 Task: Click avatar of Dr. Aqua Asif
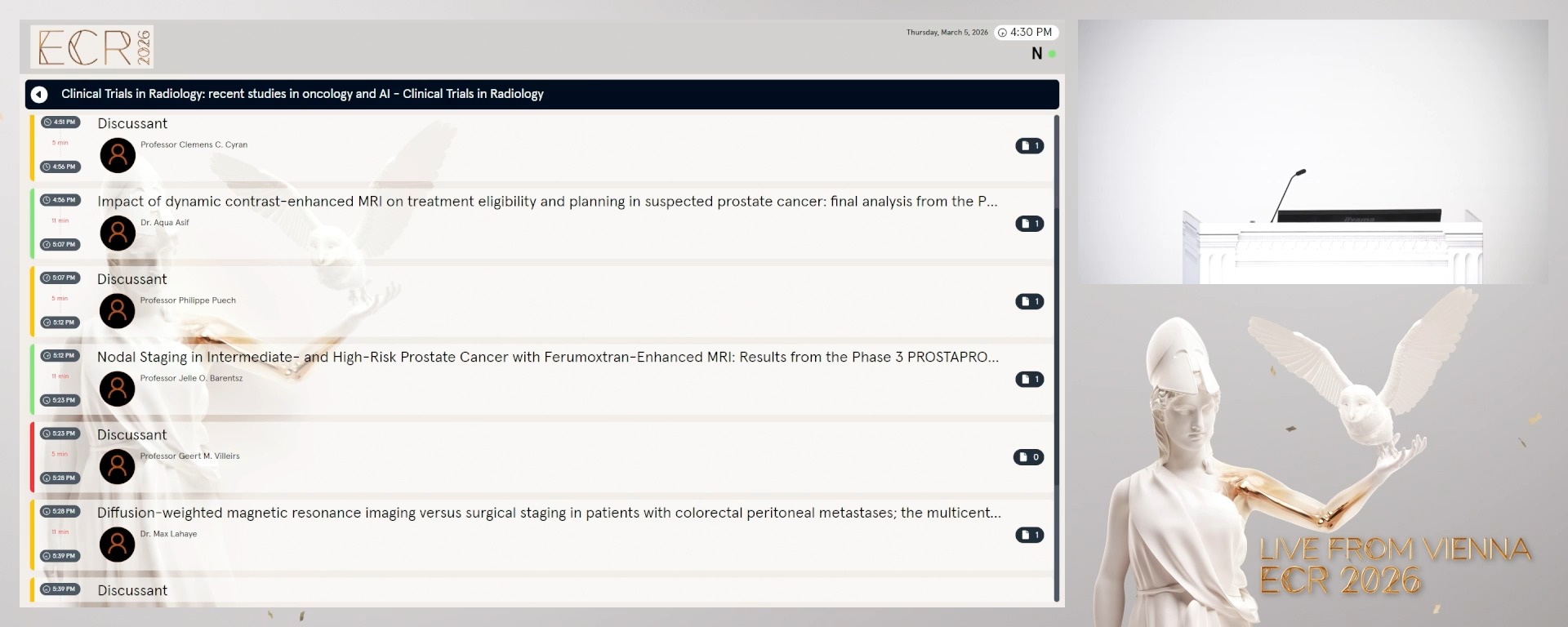[118, 233]
